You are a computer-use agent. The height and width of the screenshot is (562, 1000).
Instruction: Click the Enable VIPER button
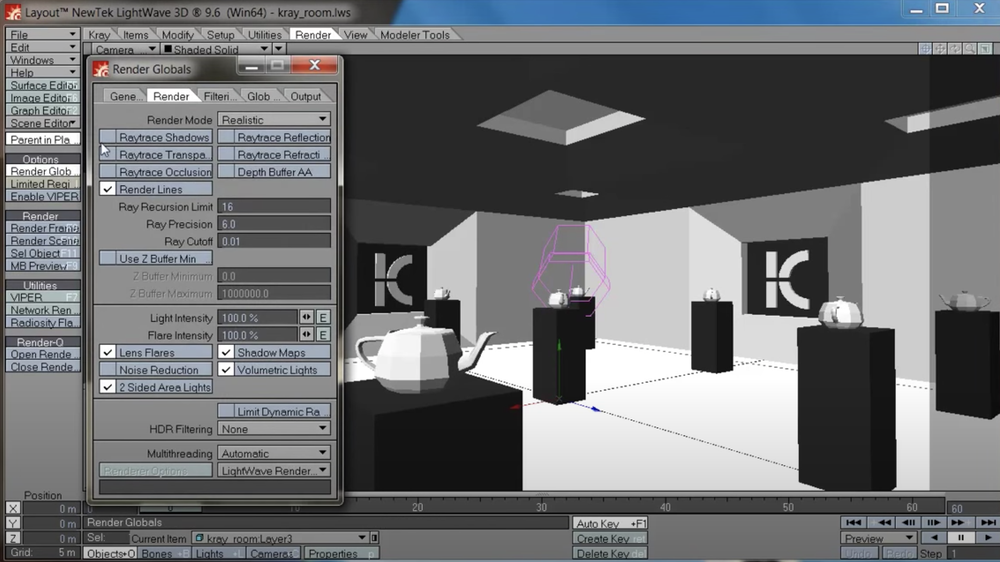[43, 196]
